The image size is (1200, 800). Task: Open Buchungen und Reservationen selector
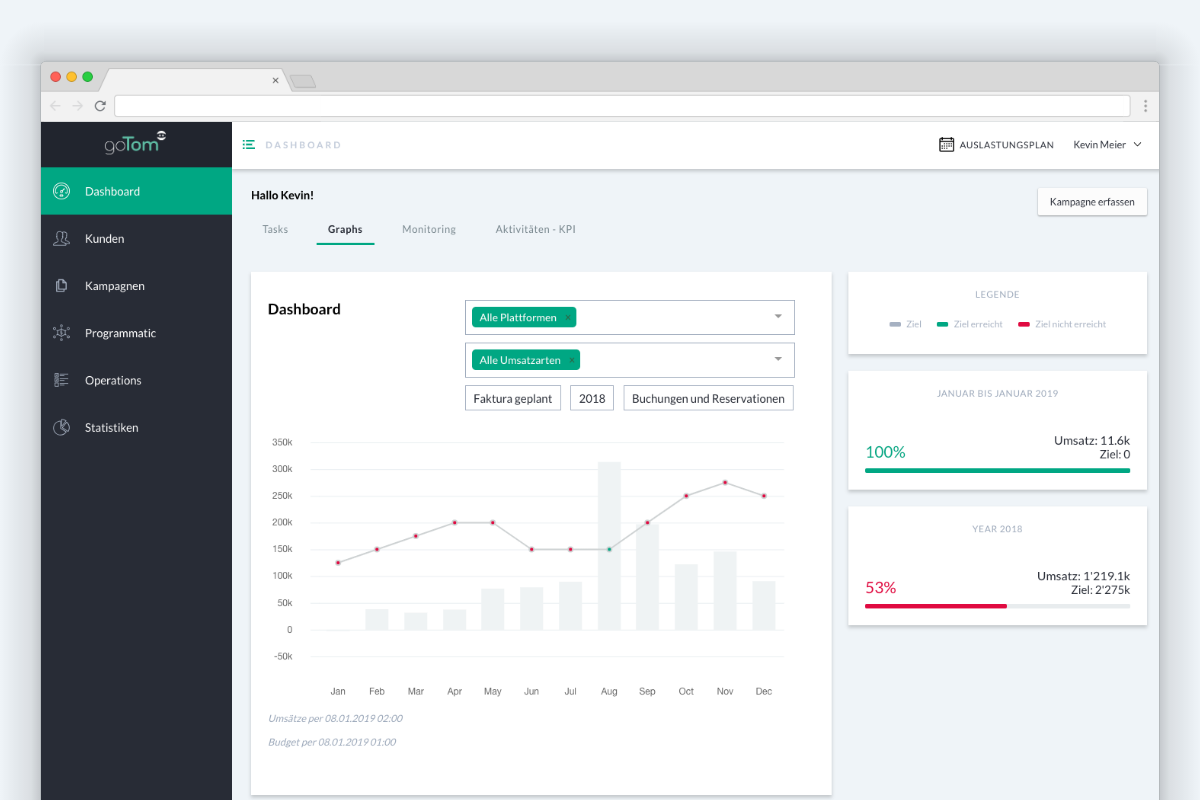(x=709, y=398)
